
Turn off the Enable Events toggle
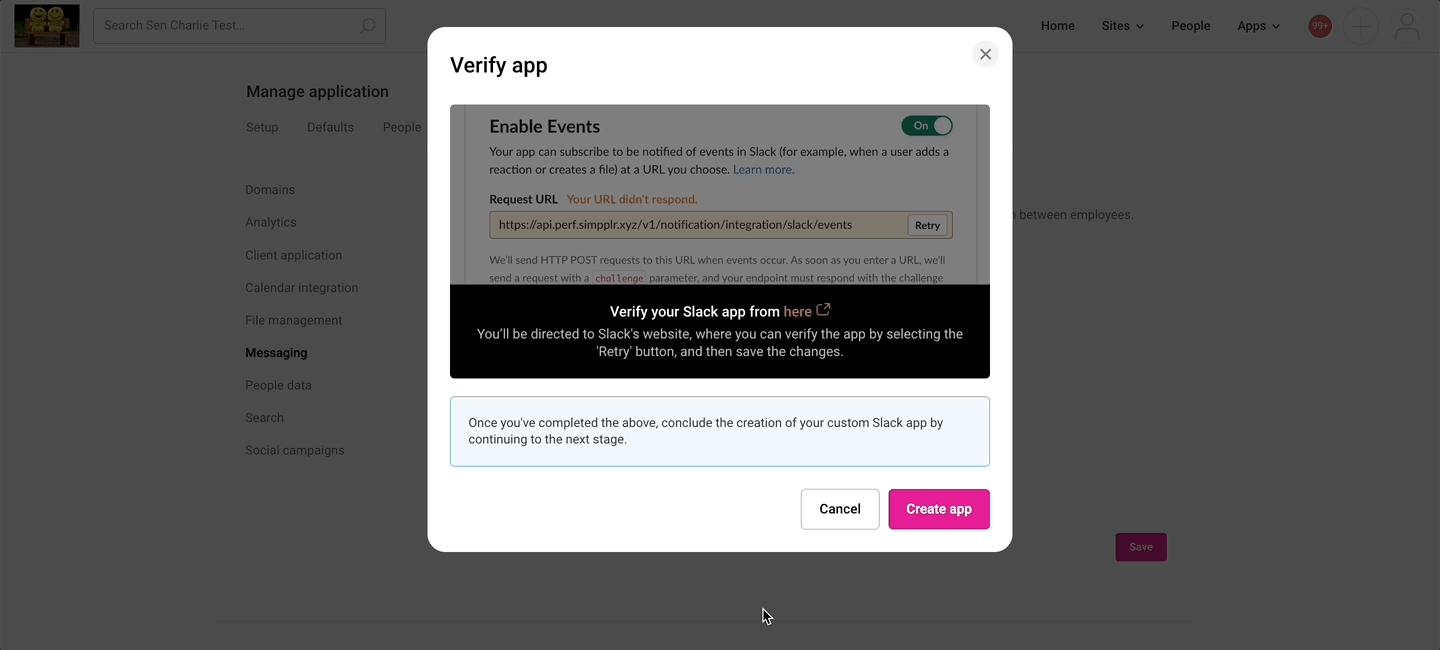pos(927,125)
